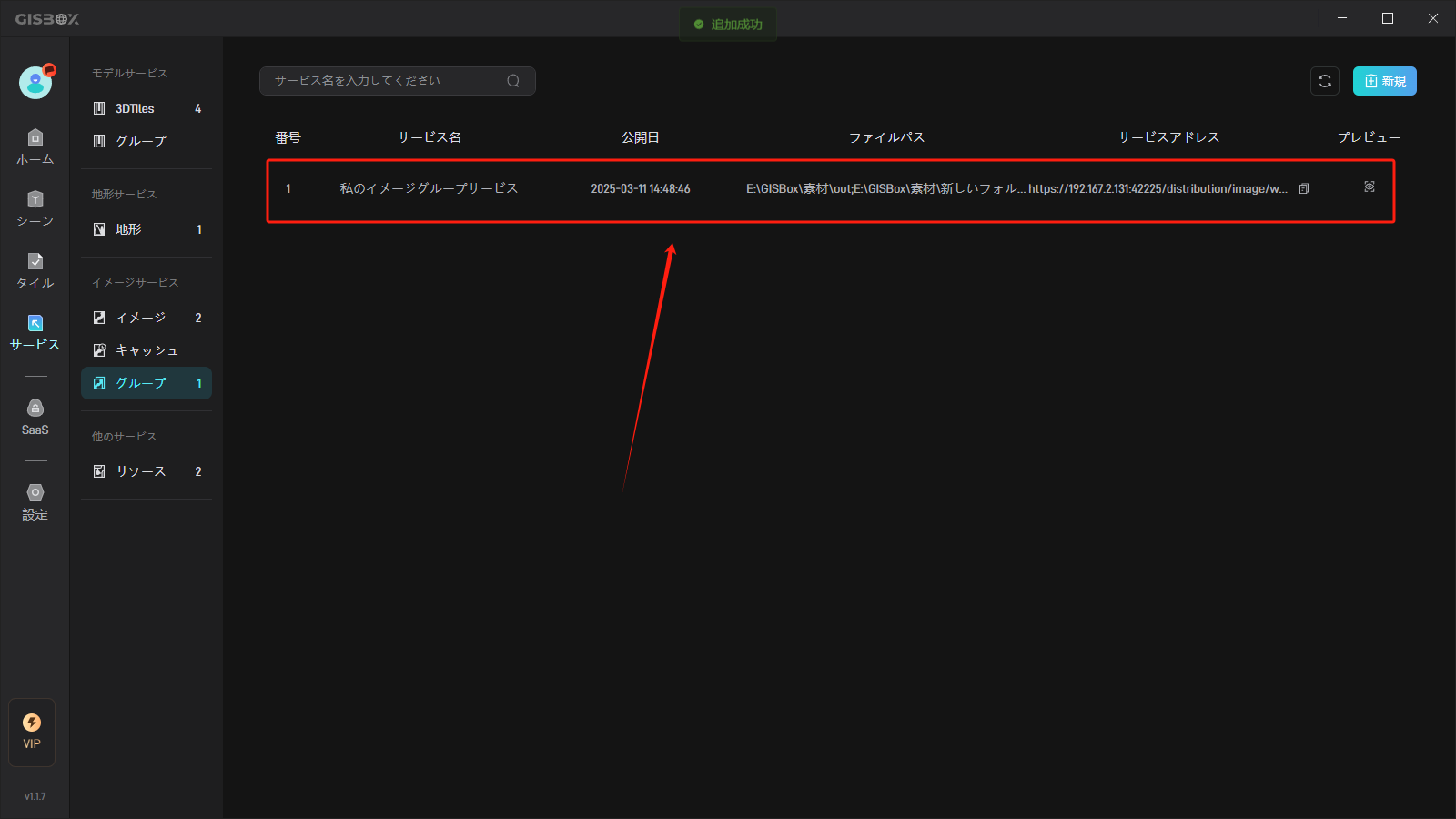Click the 新規 button

click(1385, 81)
